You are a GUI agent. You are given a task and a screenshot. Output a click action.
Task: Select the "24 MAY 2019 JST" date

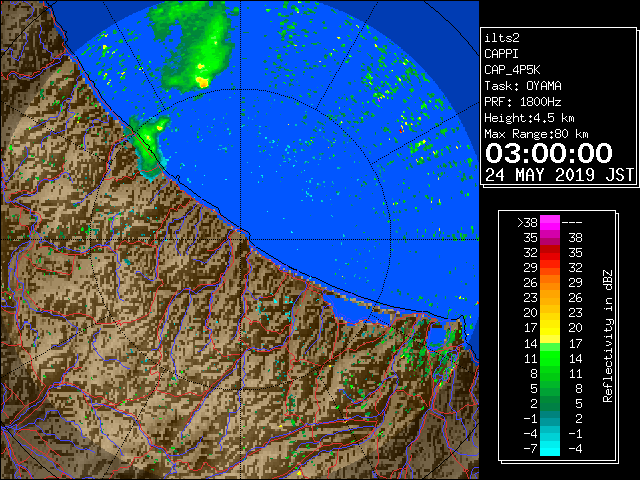click(x=559, y=175)
